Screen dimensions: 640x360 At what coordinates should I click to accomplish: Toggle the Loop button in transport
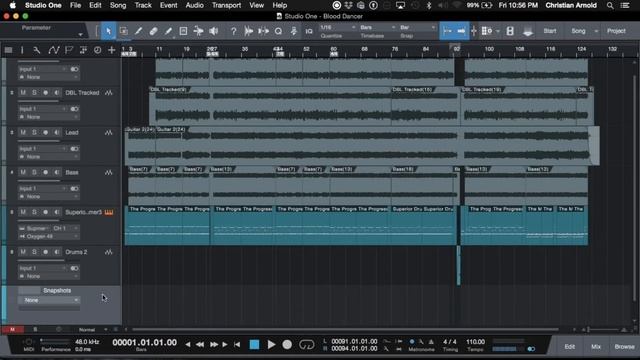307,344
